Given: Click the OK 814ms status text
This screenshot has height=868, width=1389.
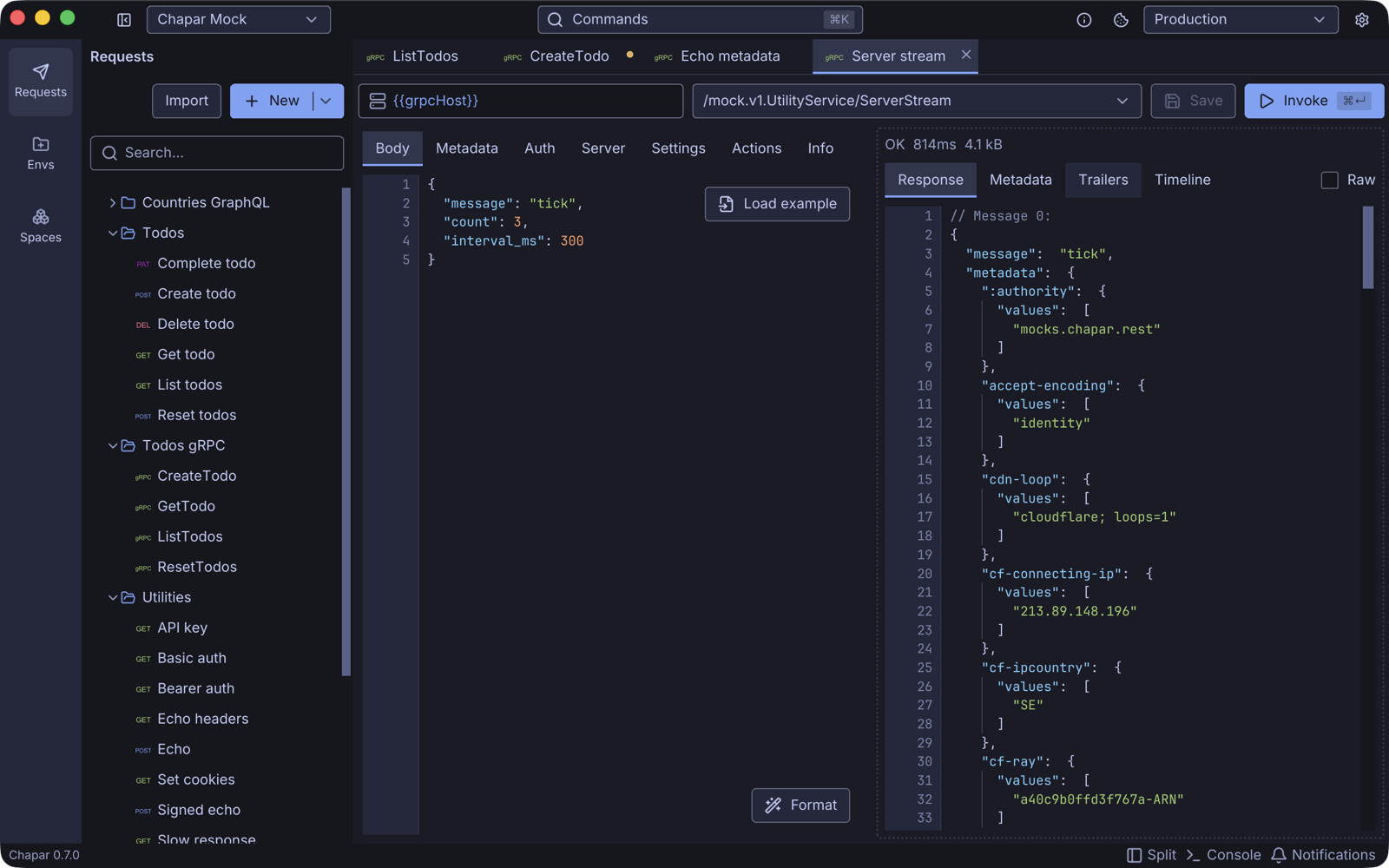Looking at the screenshot, I should tap(920, 145).
